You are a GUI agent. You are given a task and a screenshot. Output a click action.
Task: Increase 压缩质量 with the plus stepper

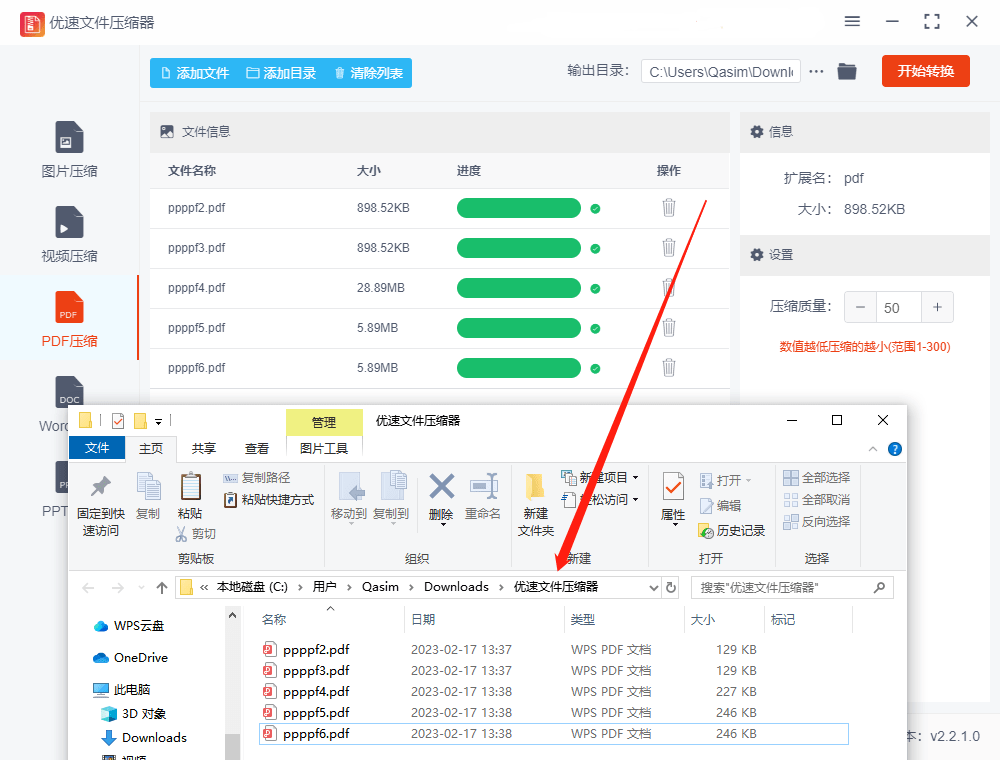pos(937,307)
